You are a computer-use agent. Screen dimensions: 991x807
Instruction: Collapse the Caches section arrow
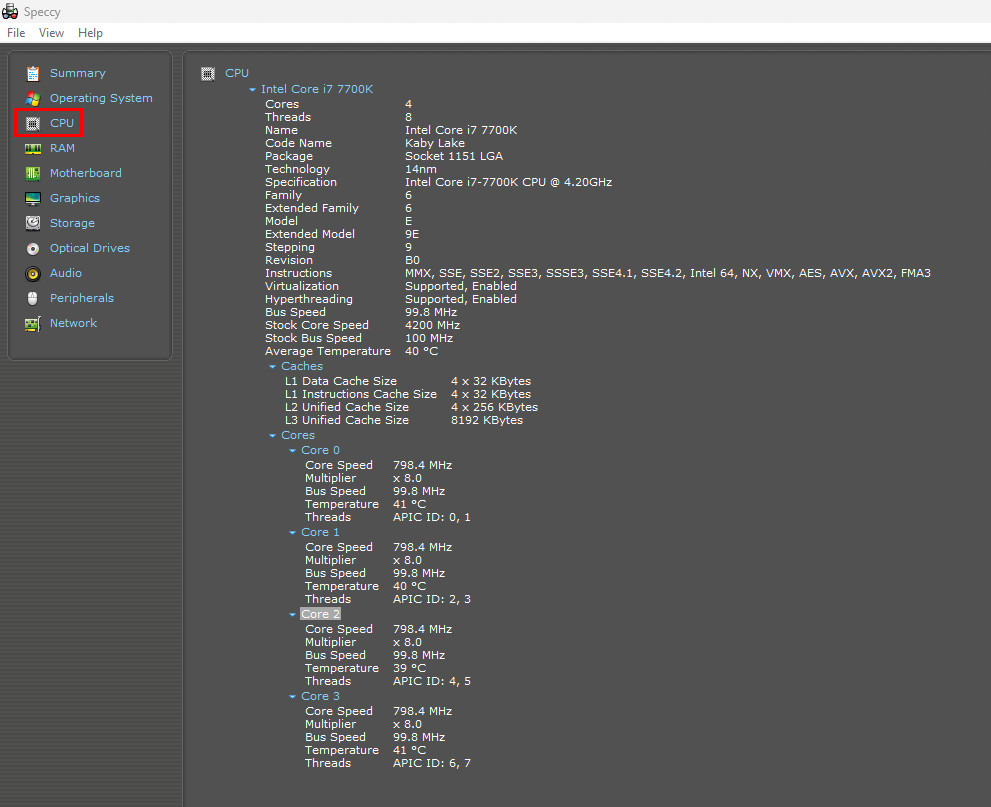(272, 367)
